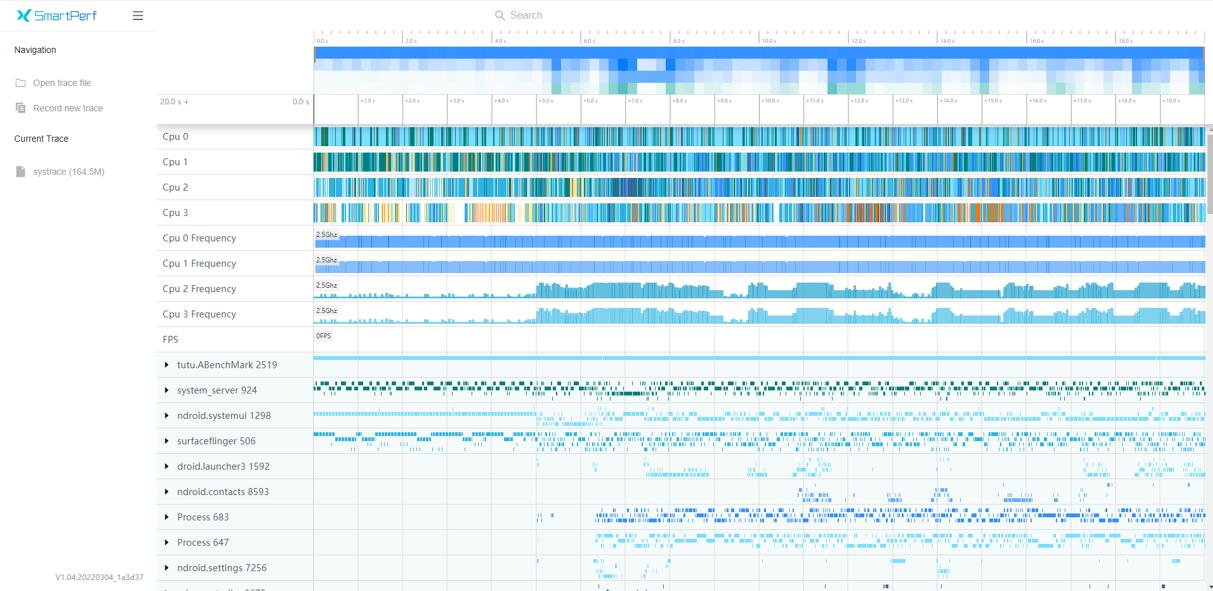
Task: Click the vertical scrollbar on the right
Action: tap(1209, 170)
